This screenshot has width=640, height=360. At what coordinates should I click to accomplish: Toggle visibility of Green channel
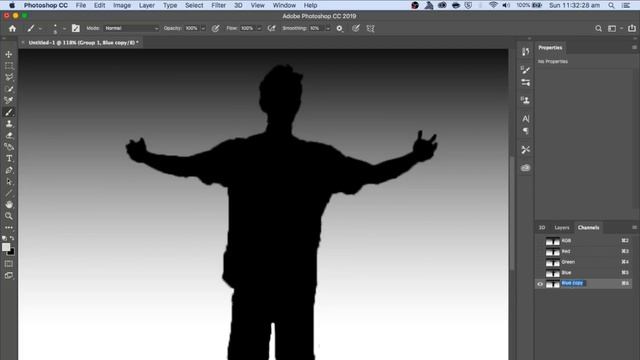coord(540,262)
